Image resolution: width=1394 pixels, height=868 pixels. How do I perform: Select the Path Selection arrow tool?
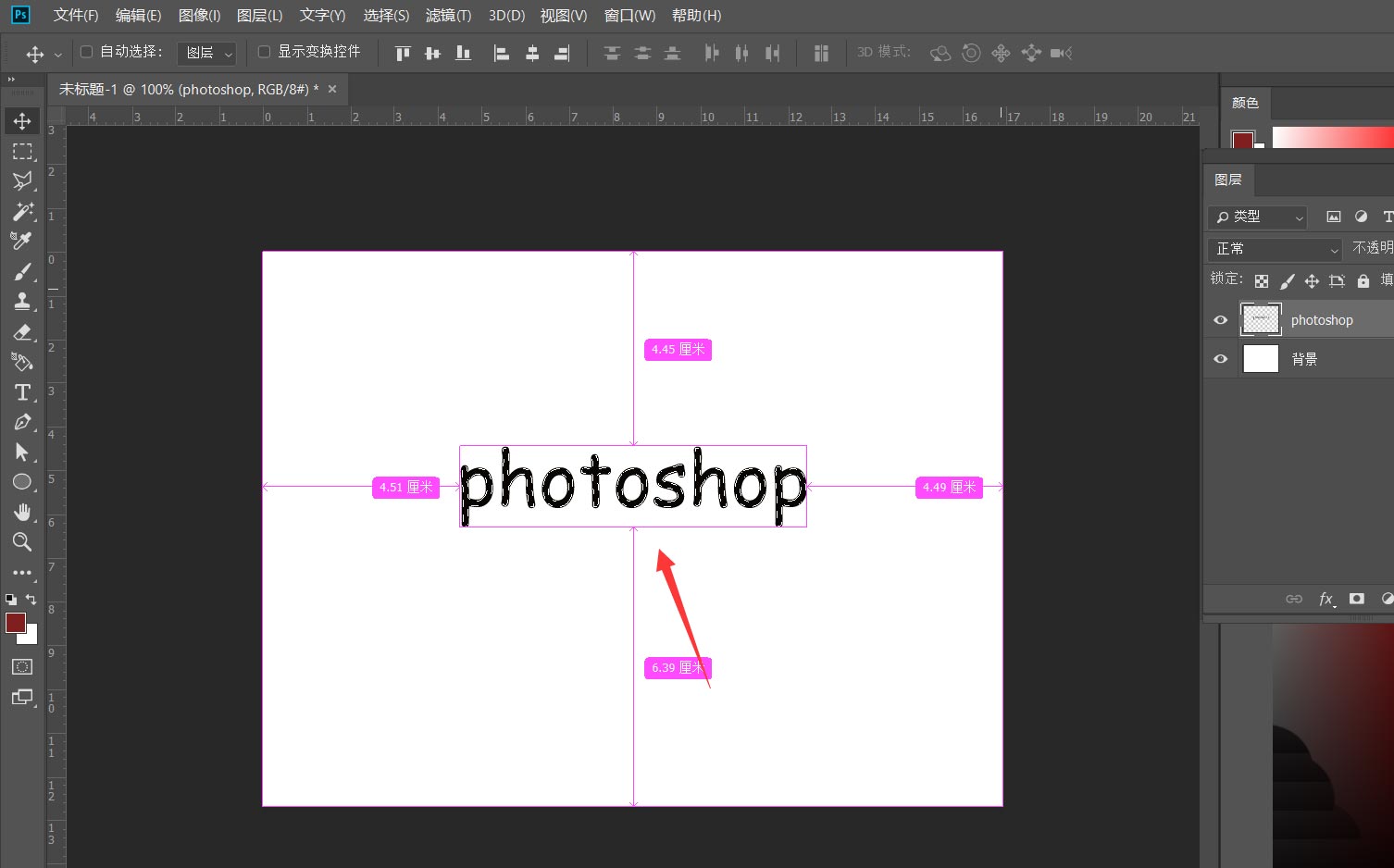[22, 452]
